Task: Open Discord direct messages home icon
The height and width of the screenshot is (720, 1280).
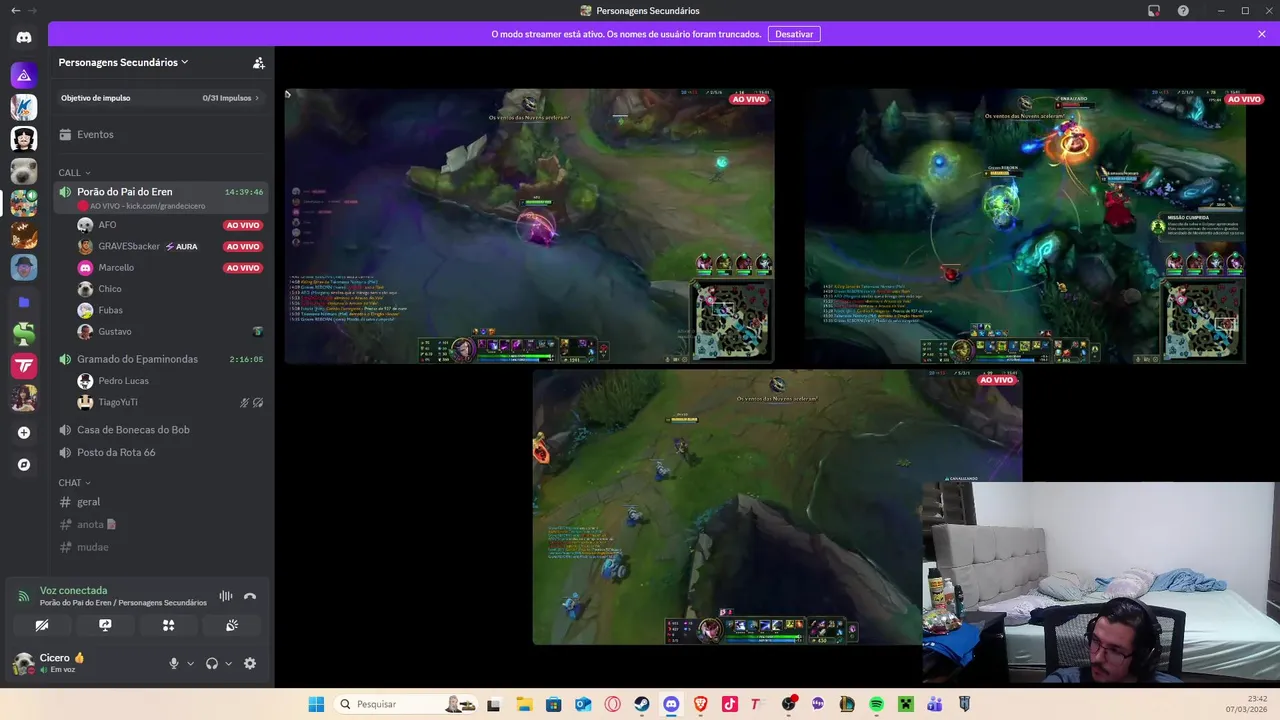Action: [x=24, y=38]
